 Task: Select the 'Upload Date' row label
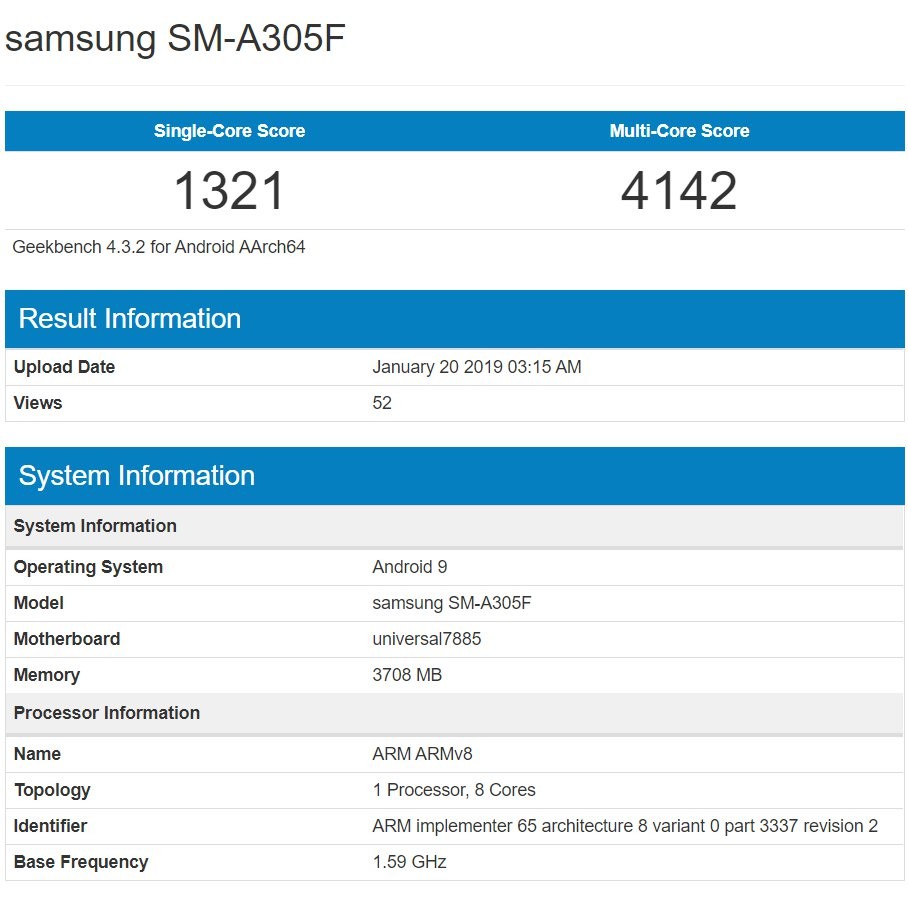tap(64, 367)
